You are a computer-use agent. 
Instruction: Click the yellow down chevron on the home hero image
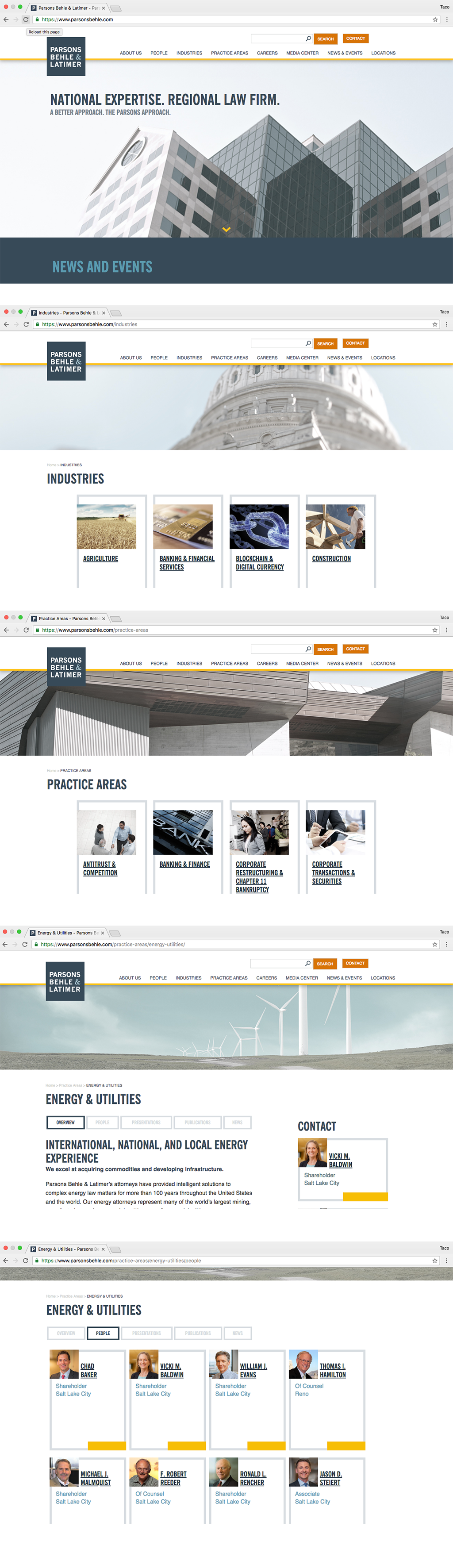pyautogui.click(x=226, y=230)
